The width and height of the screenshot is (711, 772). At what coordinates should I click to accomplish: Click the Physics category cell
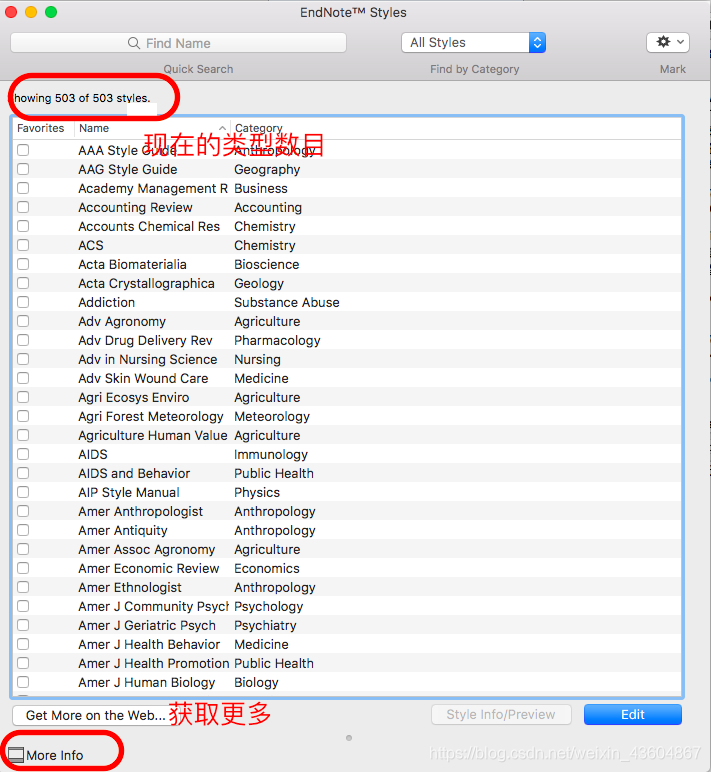coord(257,492)
